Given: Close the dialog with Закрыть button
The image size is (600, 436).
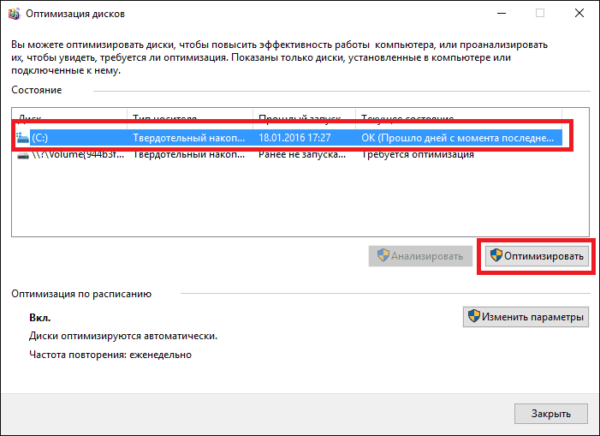Looking at the screenshot, I should [551, 413].
